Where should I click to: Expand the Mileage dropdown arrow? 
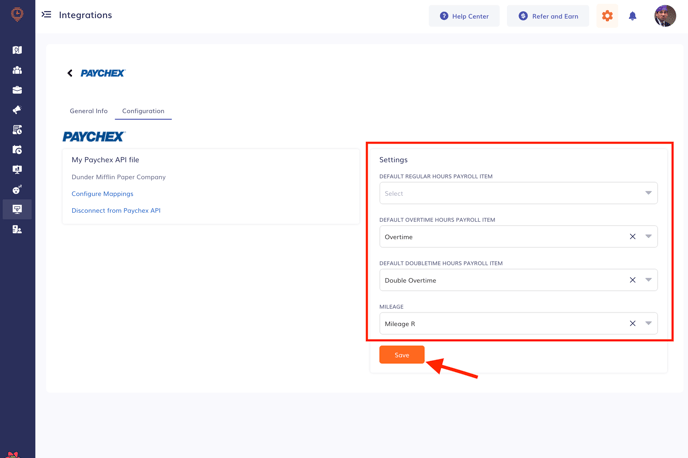(x=648, y=323)
